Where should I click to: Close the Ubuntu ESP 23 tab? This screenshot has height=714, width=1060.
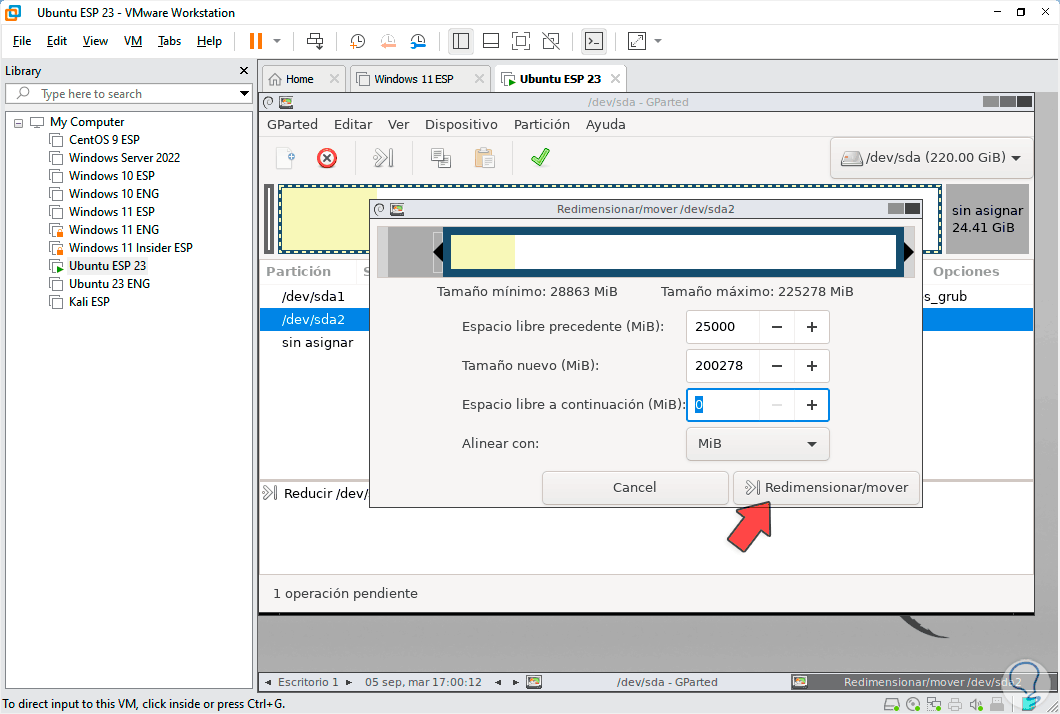(615, 79)
